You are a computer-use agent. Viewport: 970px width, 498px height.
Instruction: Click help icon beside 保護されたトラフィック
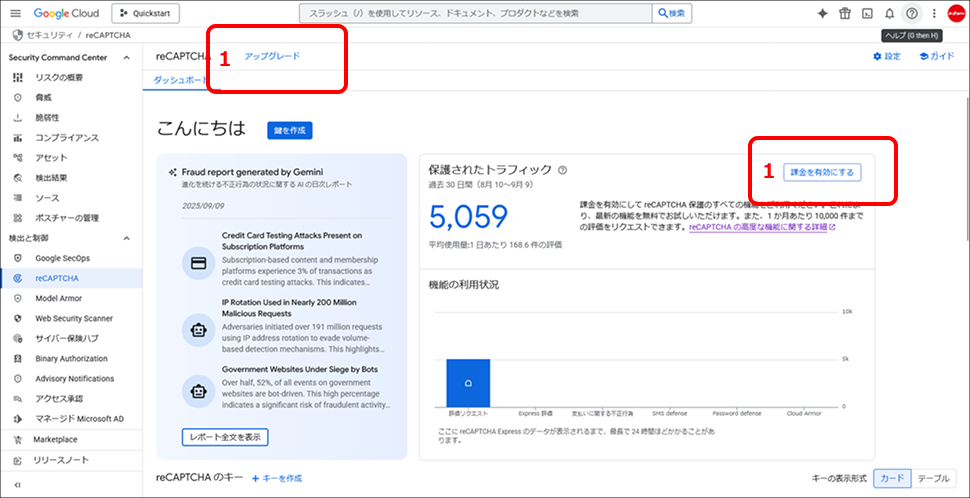pyautogui.click(x=562, y=170)
